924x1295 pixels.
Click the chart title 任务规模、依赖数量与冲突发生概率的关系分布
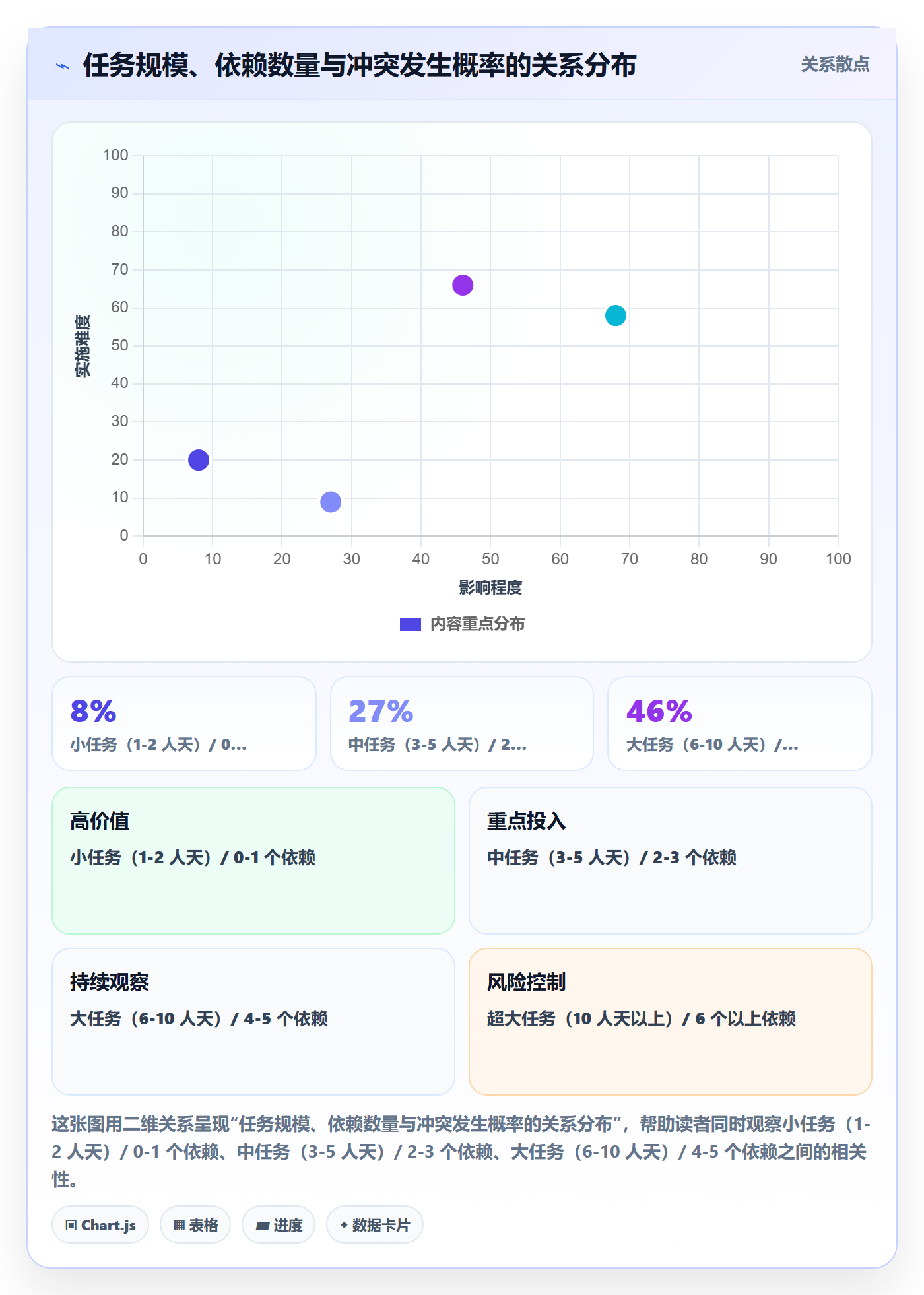tap(360, 65)
